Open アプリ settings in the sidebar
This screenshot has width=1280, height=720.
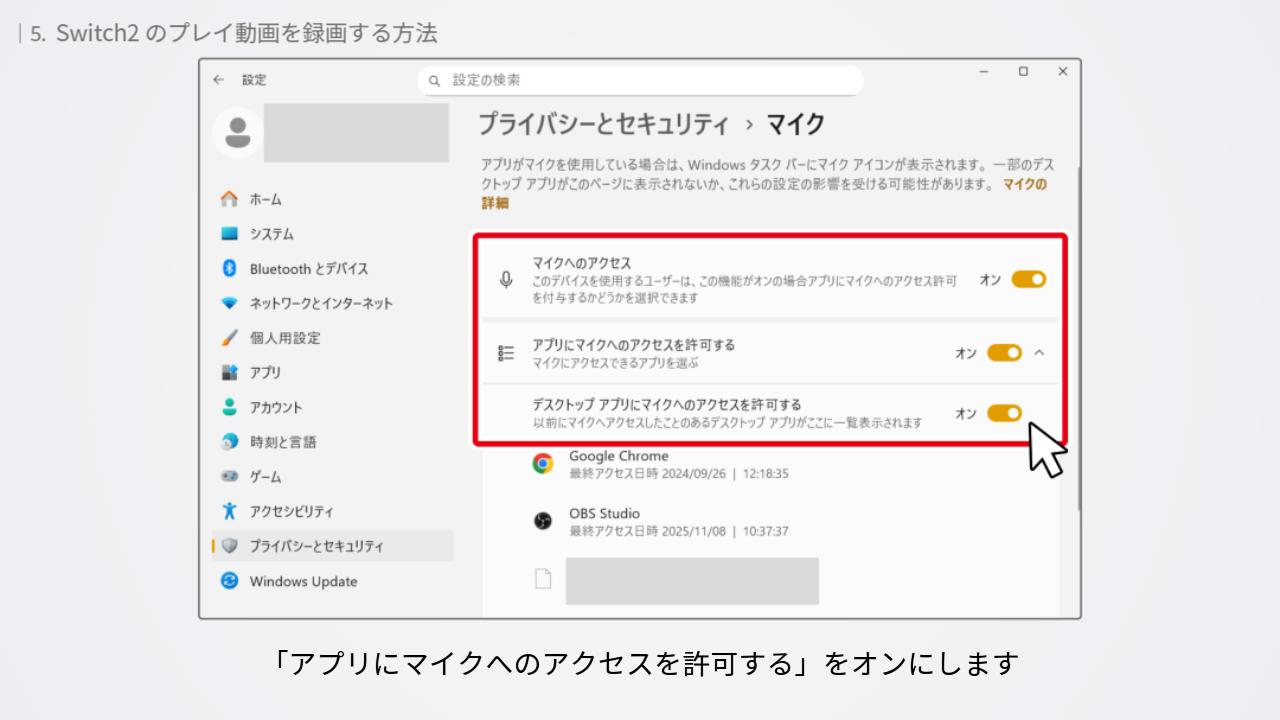click(x=265, y=372)
